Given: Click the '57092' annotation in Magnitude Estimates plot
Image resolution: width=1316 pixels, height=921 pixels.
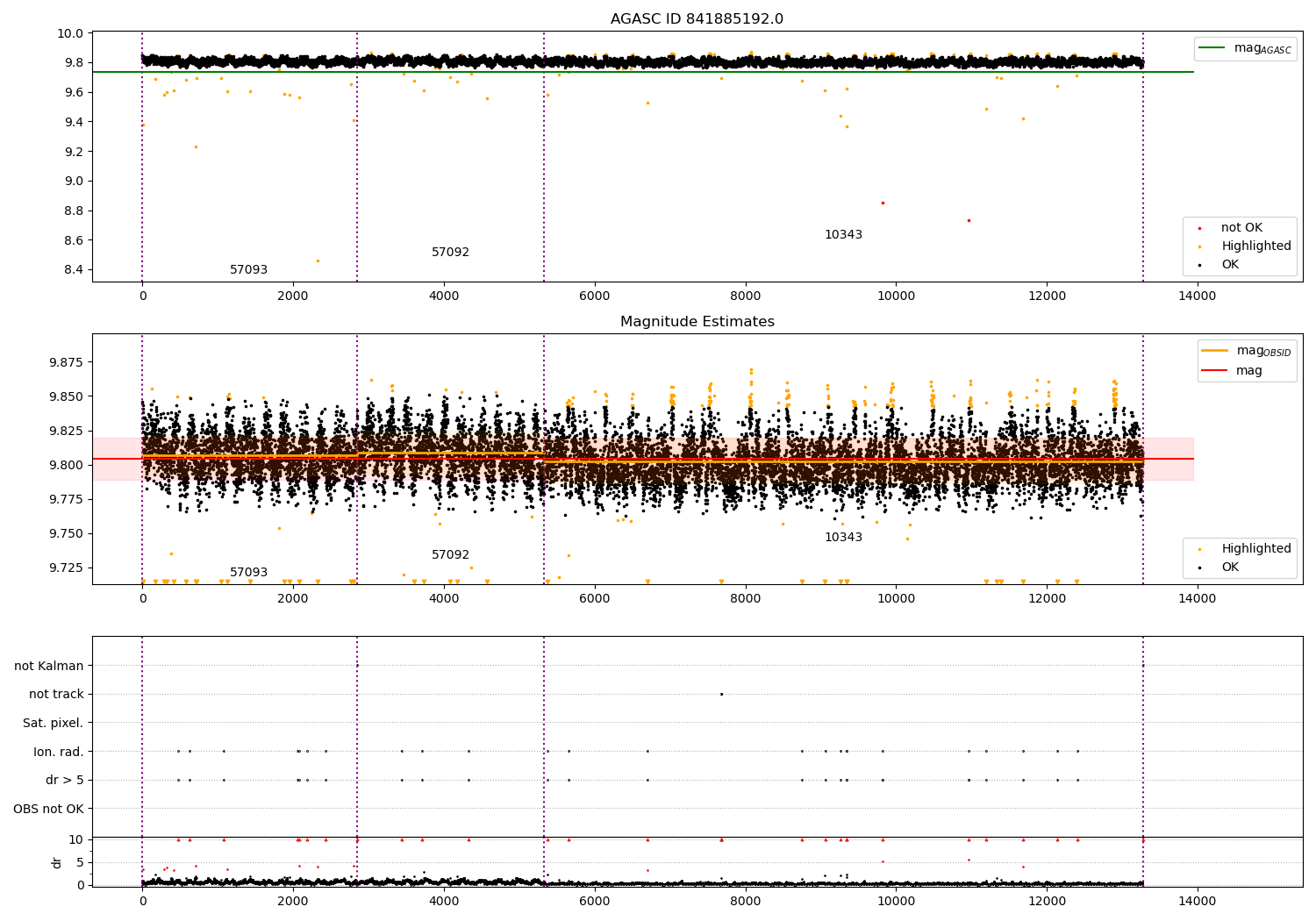Looking at the screenshot, I should [x=450, y=555].
